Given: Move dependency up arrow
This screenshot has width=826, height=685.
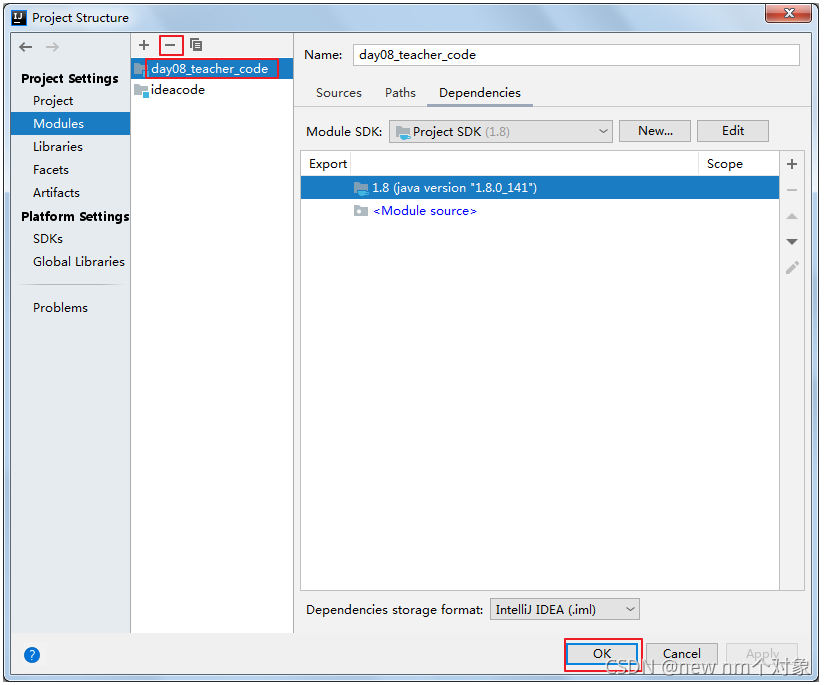Looking at the screenshot, I should coord(791,216).
